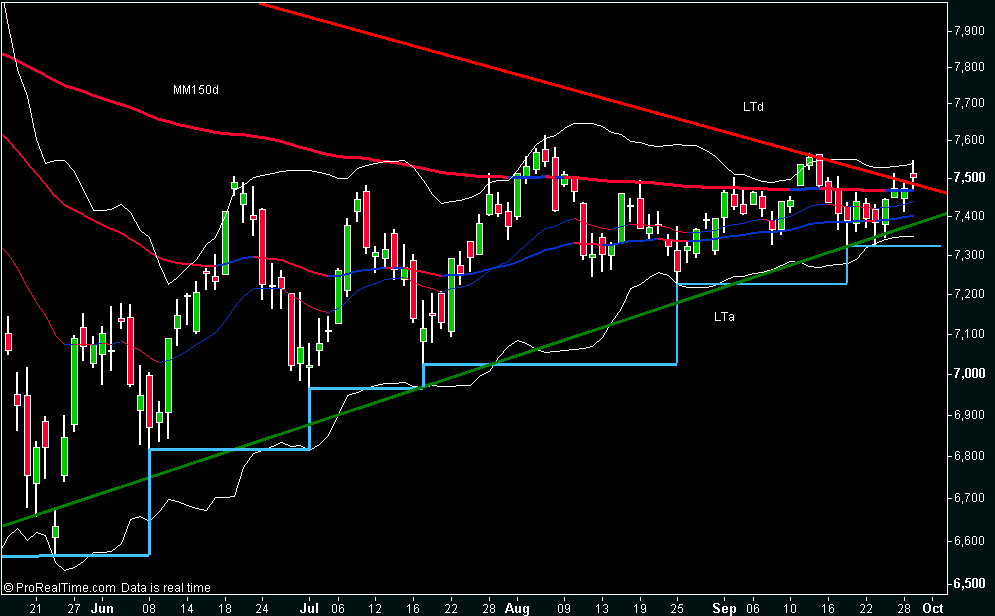This screenshot has height=616, width=995.
Task: Click the 21 date label on time axis
Action: click(x=36, y=608)
